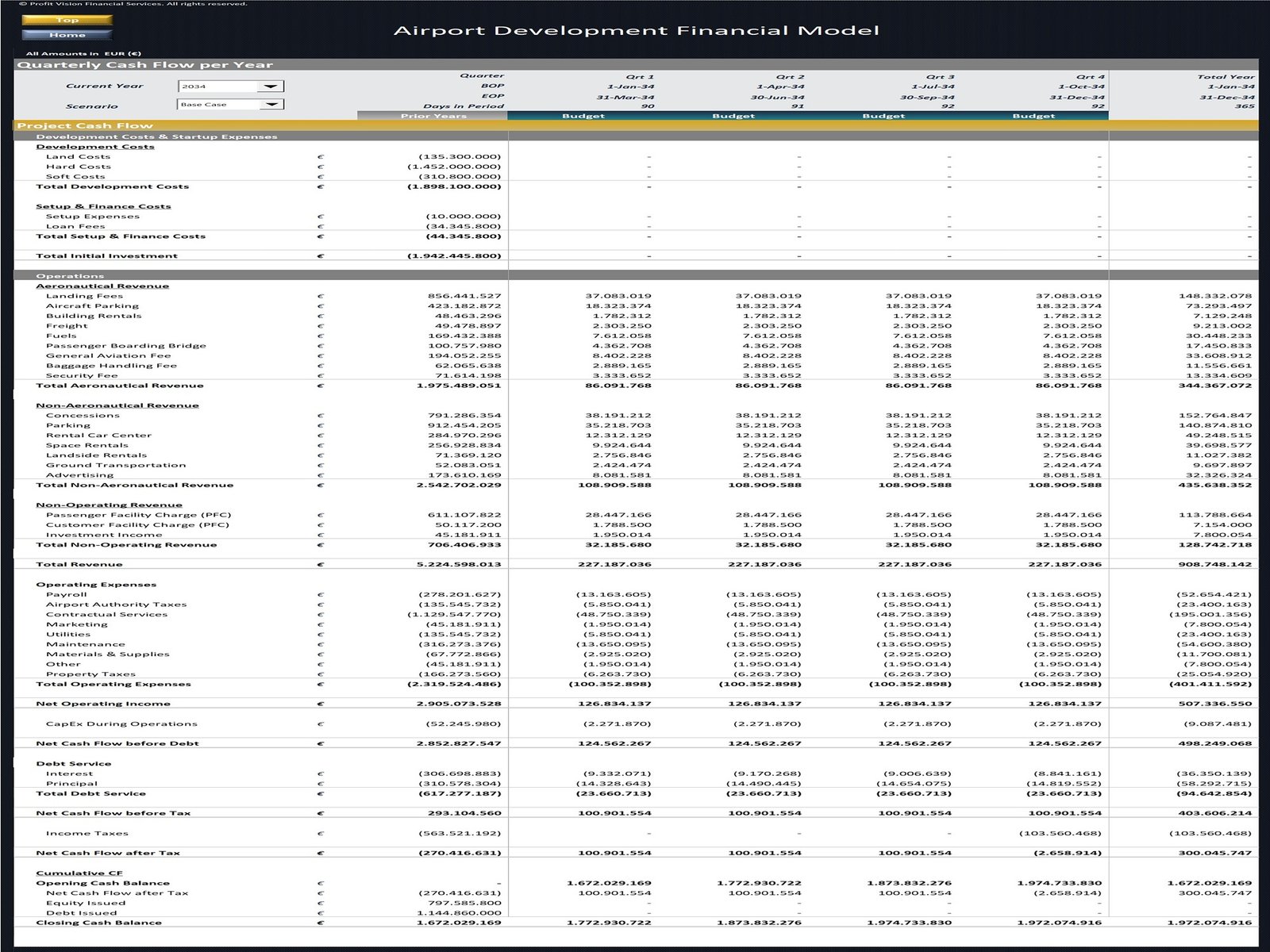Select the Total Revenue Total Year value
The image size is (1270, 952).
click(1214, 565)
